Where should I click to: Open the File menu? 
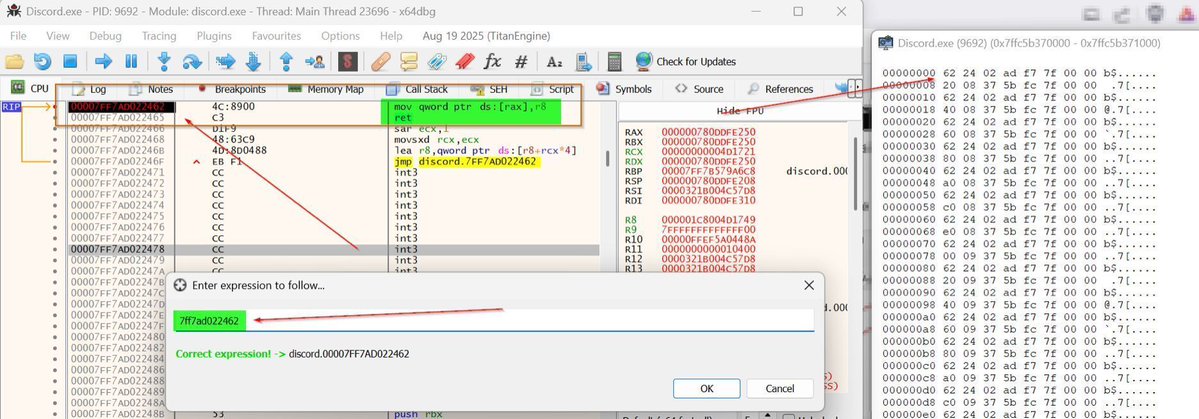pos(18,36)
